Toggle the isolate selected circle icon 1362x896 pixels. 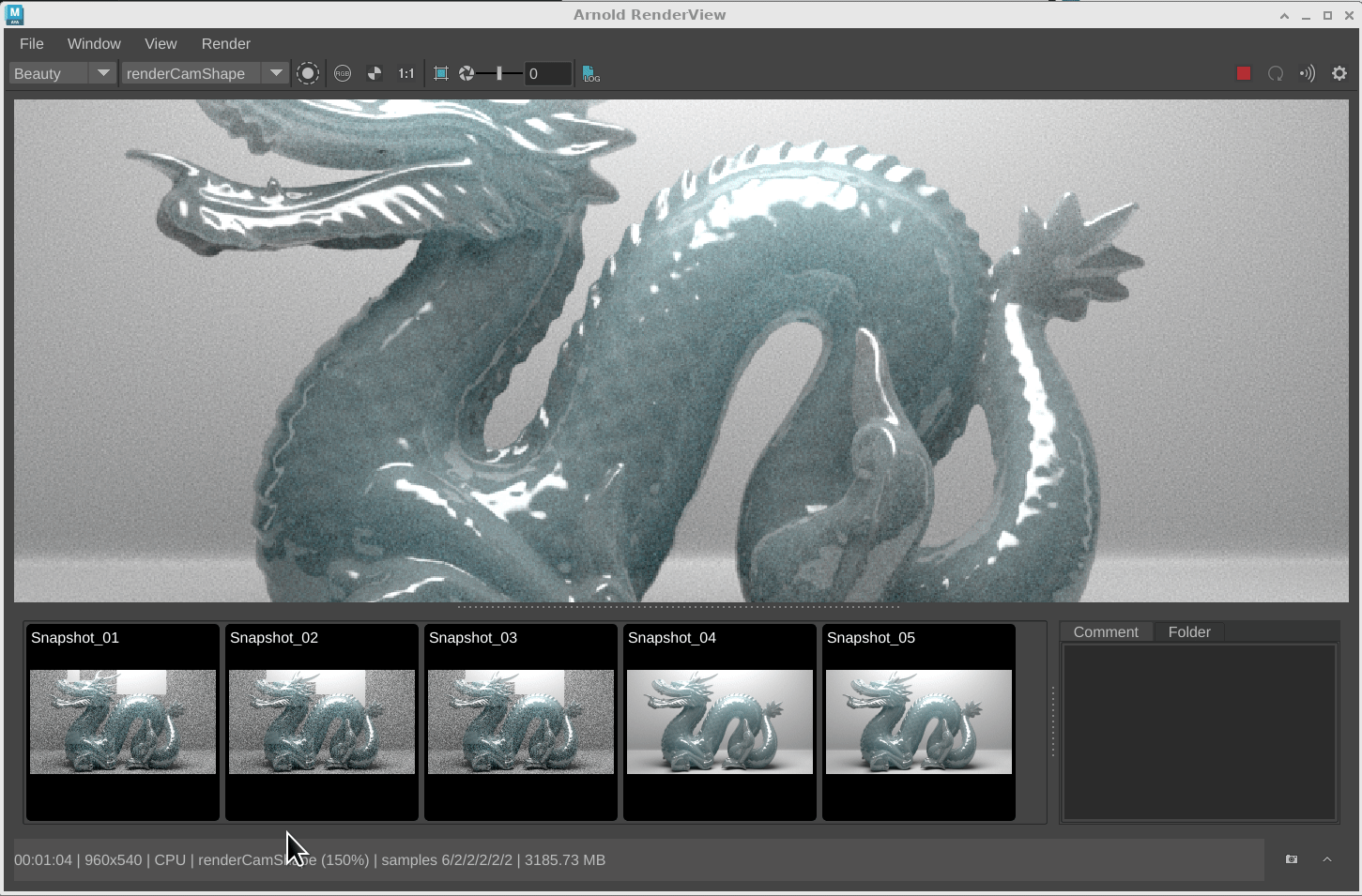308,73
